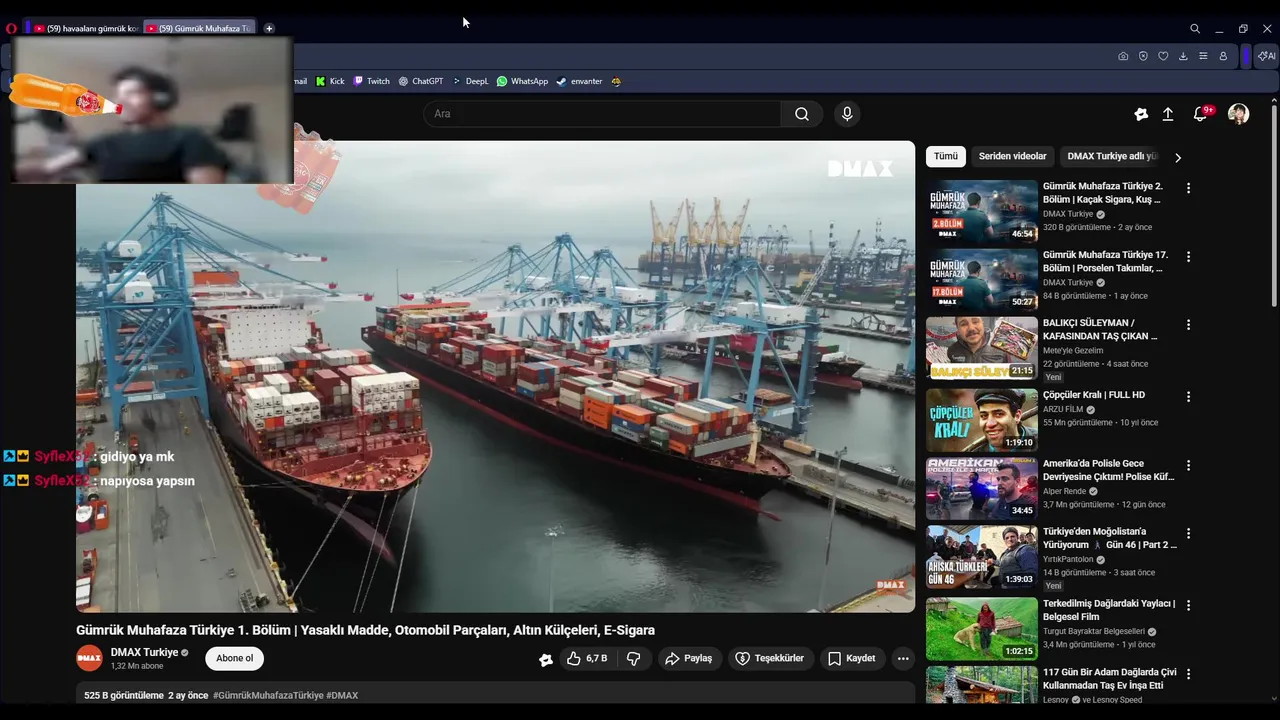Viewport: 1280px width, 720px height.
Task: Open Opera profile person icon
Action: click(x=1223, y=56)
